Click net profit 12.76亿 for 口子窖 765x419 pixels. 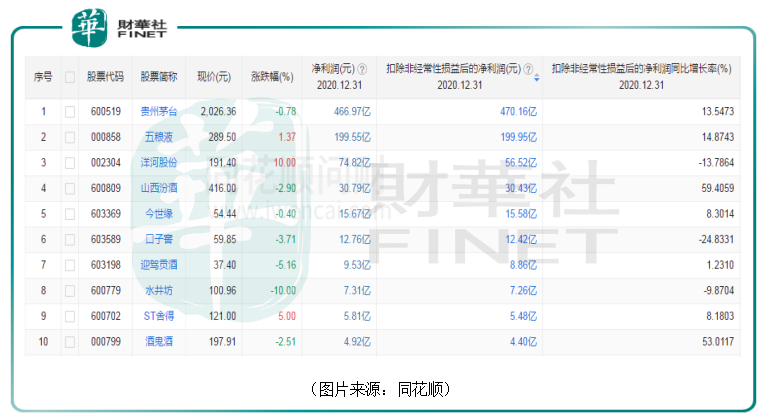(355, 239)
